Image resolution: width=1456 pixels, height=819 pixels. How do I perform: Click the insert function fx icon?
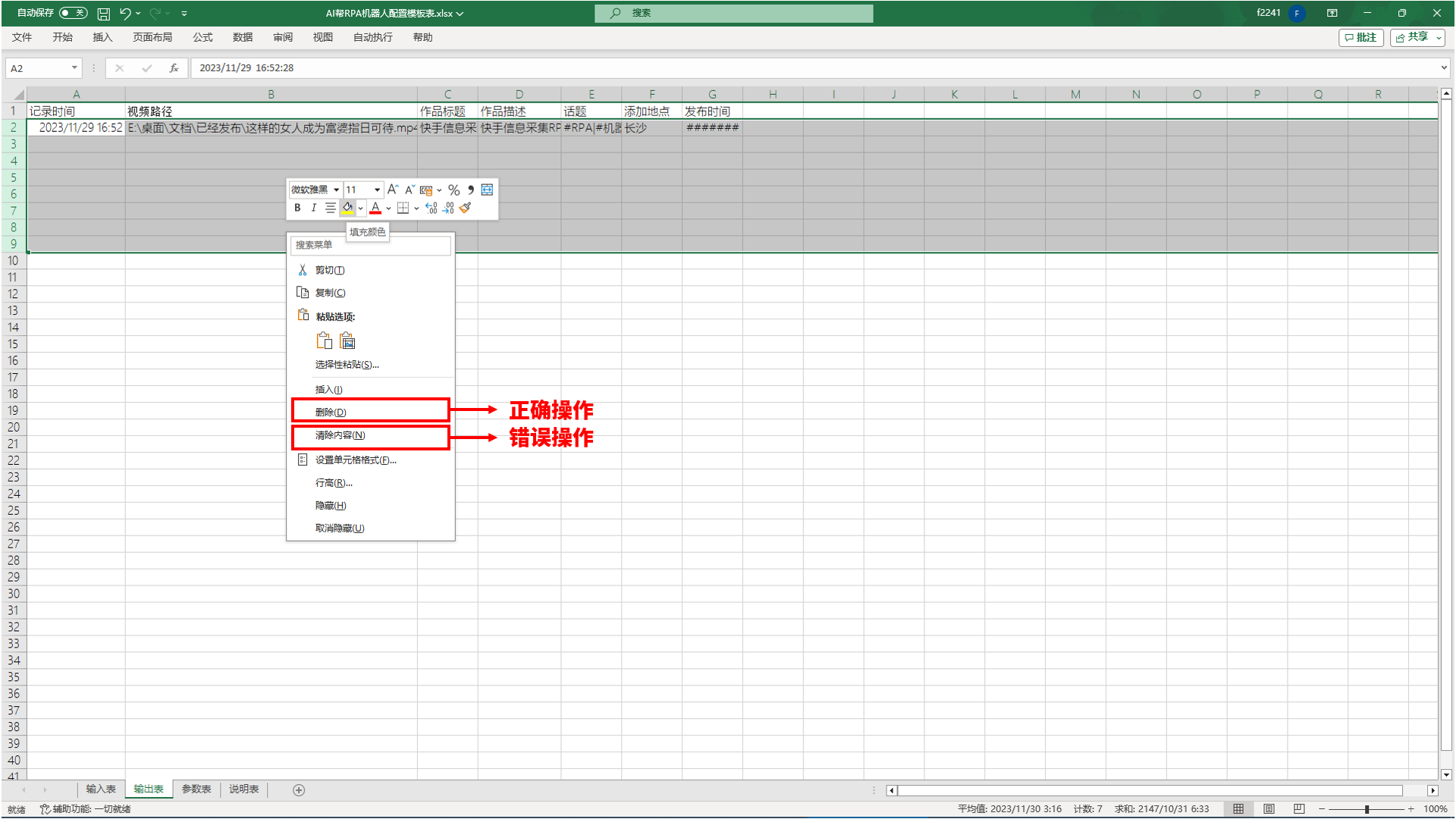click(174, 68)
